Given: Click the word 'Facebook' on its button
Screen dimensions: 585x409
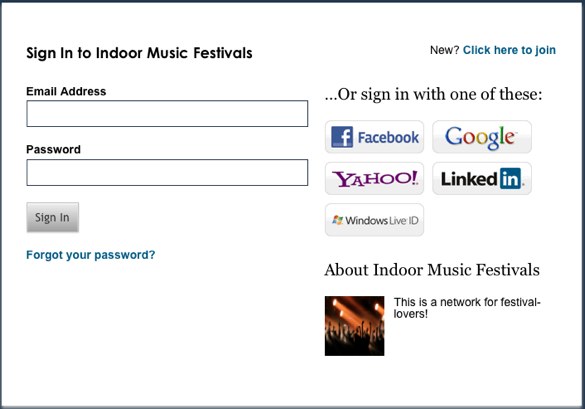Looking at the screenshot, I should pyautogui.click(x=388, y=137).
